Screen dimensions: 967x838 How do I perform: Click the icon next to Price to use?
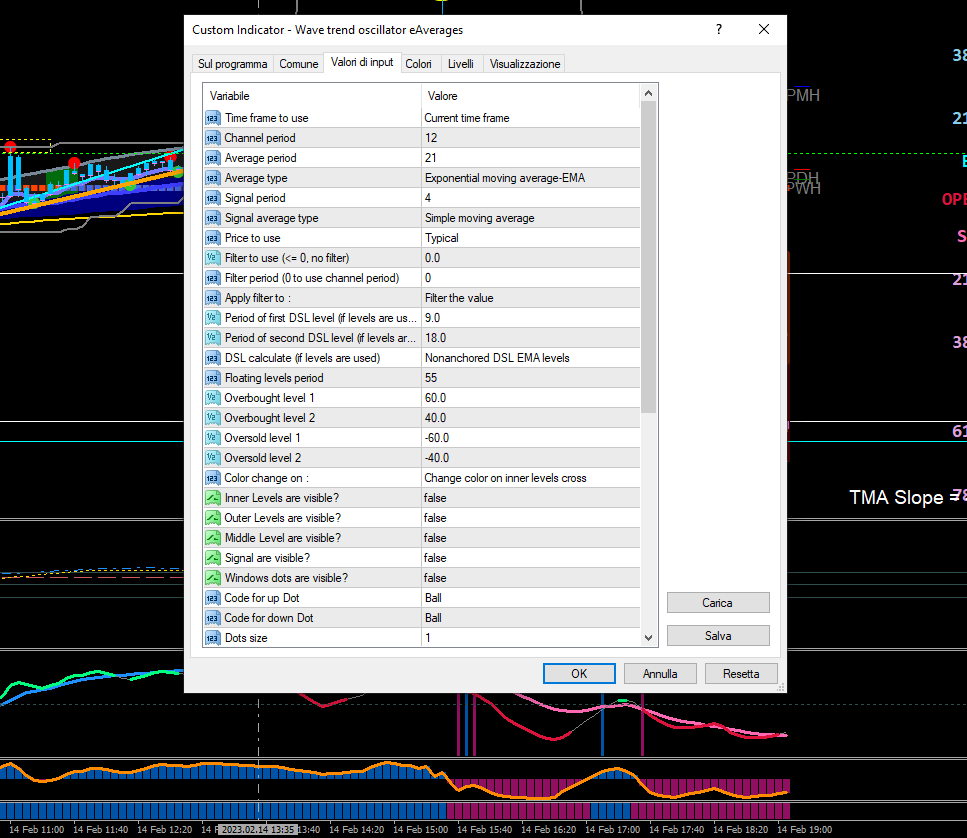tap(212, 238)
